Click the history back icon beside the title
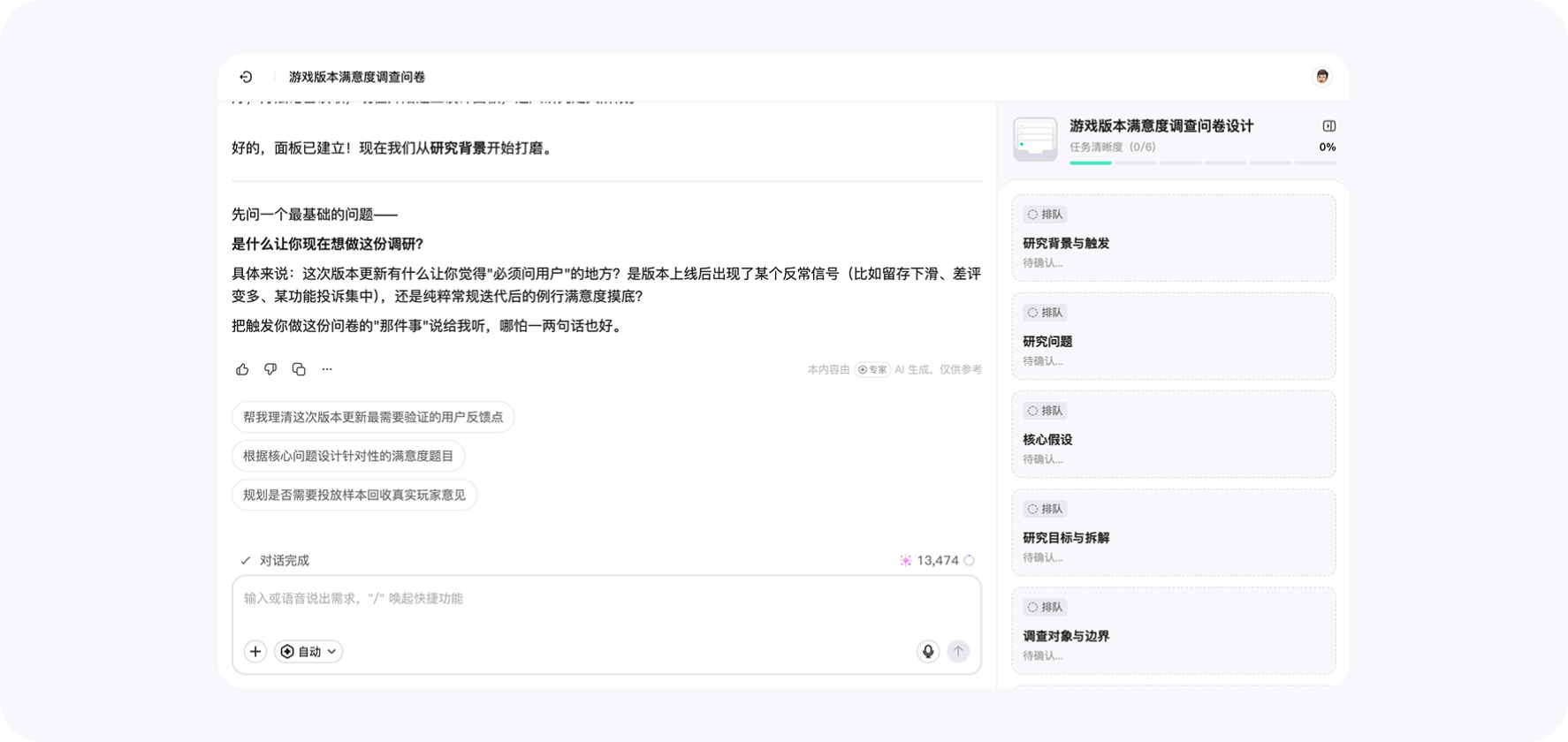Viewport: 1568px width, 742px height. pyautogui.click(x=246, y=77)
